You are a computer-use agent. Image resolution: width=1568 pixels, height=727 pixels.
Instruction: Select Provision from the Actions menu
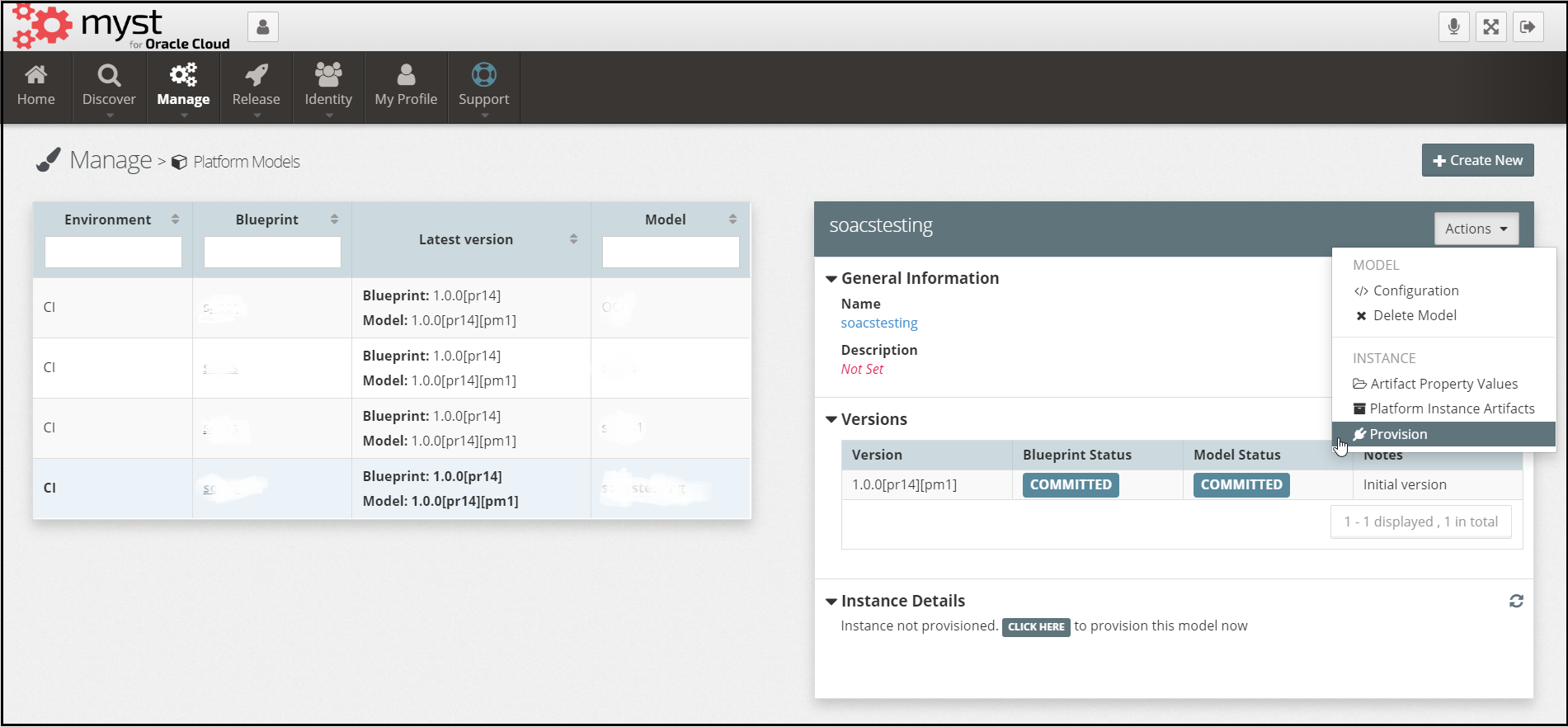coord(1398,434)
